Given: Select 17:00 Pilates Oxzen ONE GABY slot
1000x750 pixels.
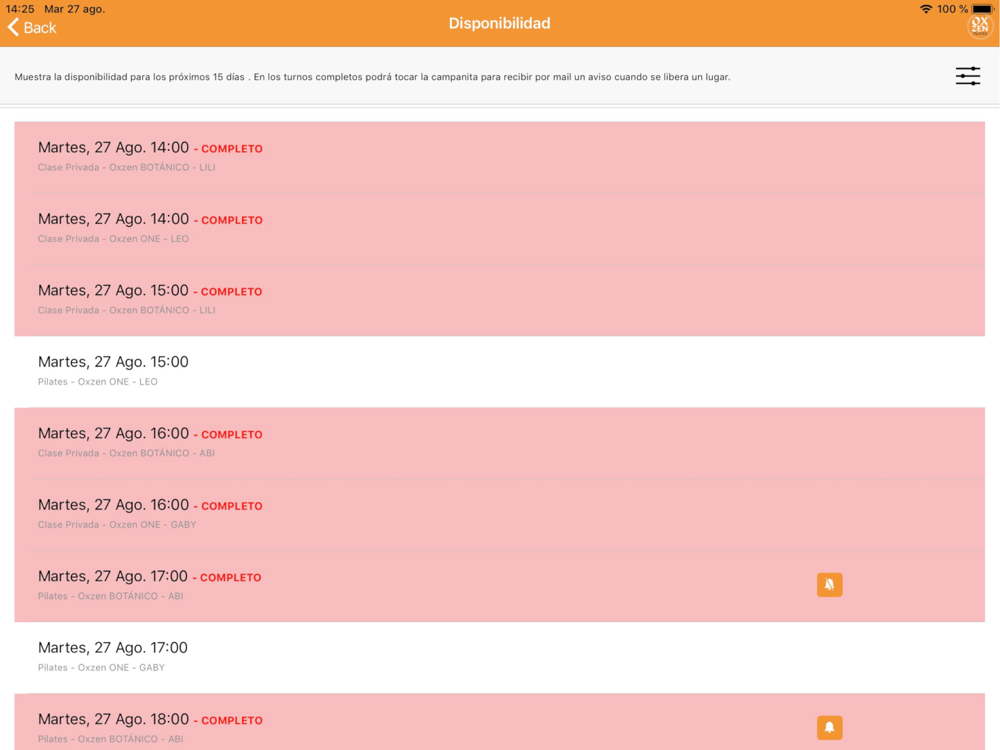Looking at the screenshot, I should pyautogui.click(x=499, y=658).
